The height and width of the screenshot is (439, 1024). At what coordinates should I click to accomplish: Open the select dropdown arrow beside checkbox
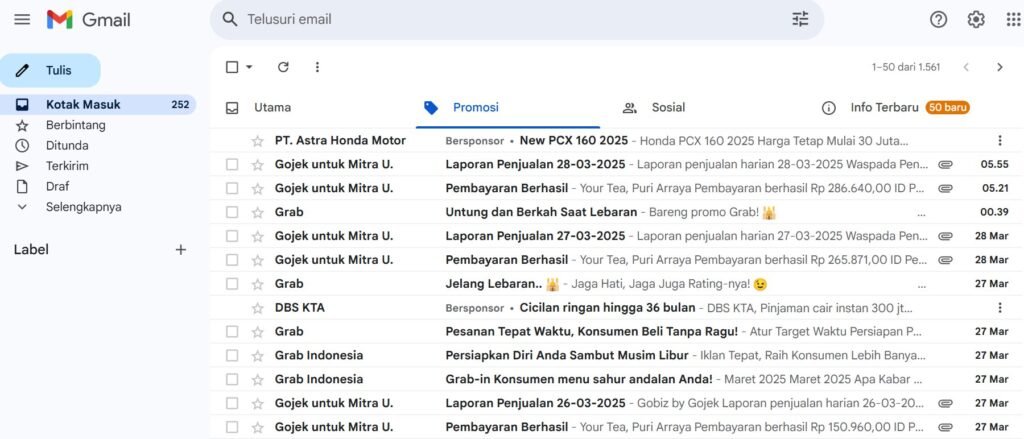tap(249, 67)
